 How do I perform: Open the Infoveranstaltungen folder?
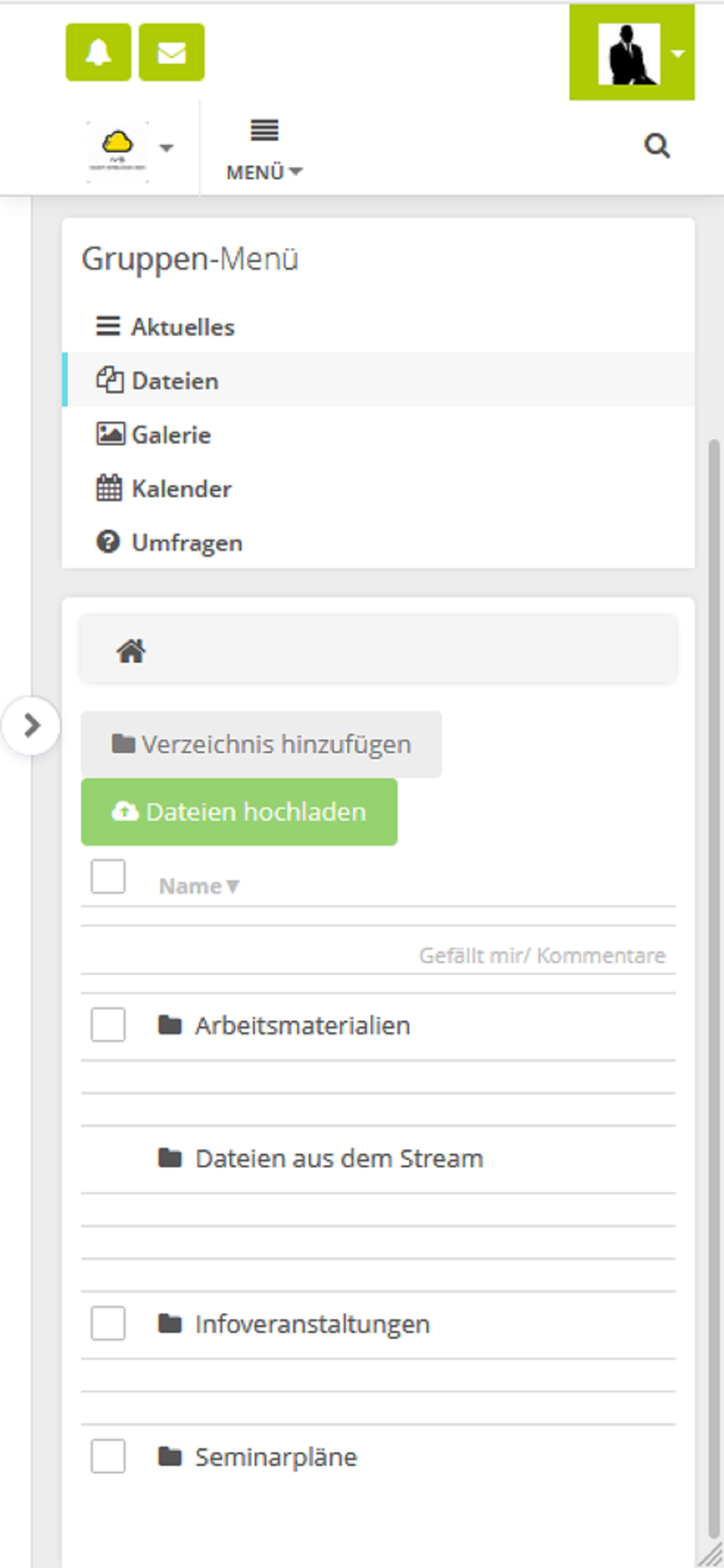(312, 1323)
